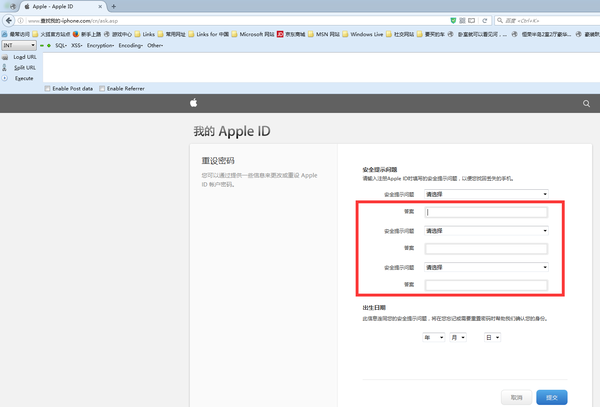
Task: Click the second answer input field
Action: coord(486,249)
